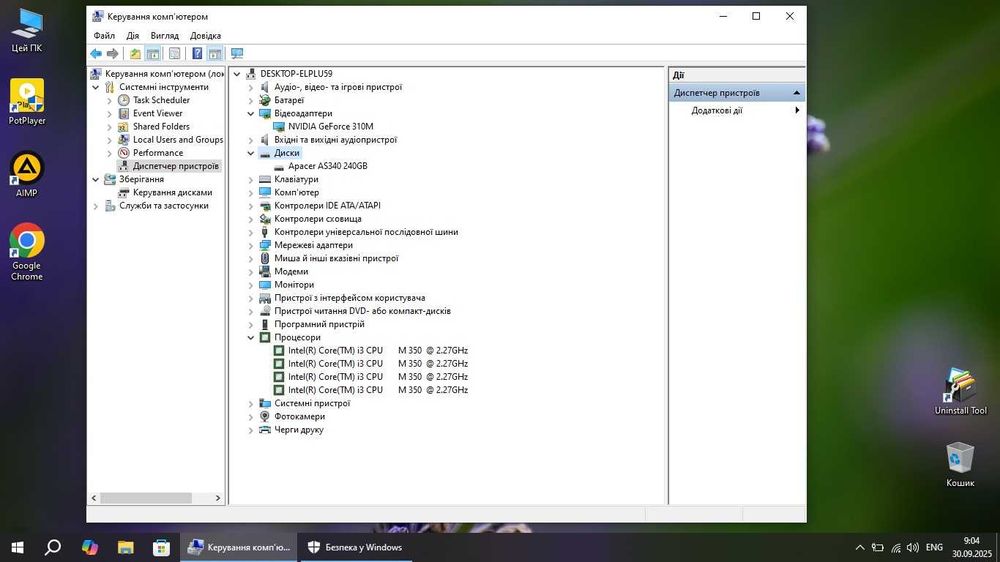Click the ENG language indicator

point(934,547)
